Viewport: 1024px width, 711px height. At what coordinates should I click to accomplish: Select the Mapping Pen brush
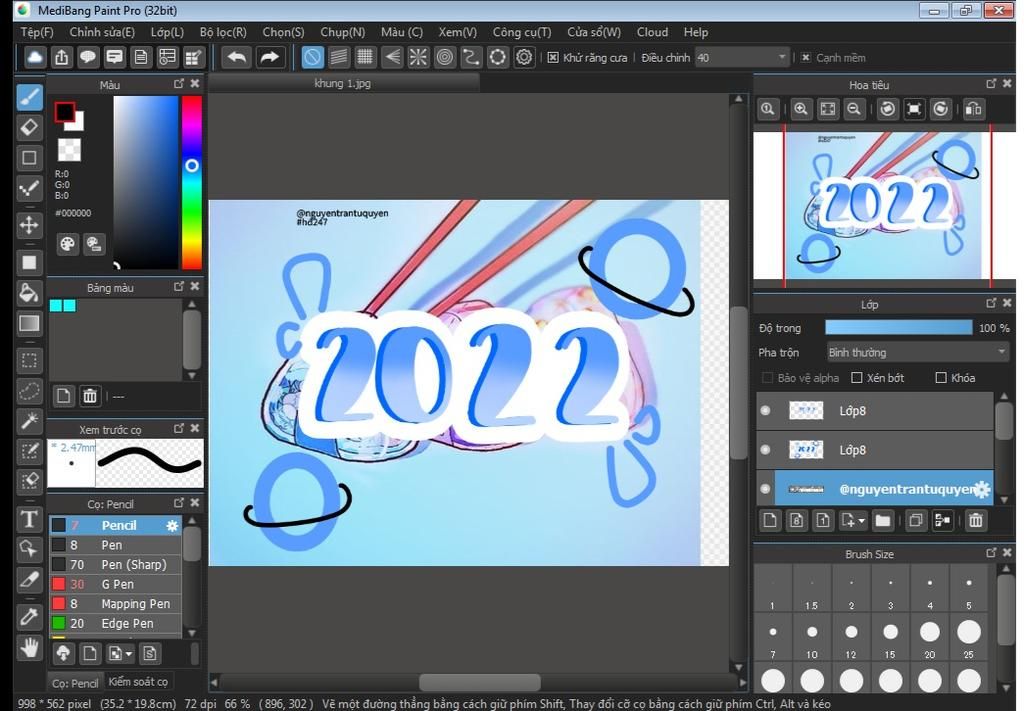click(x=116, y=604)
